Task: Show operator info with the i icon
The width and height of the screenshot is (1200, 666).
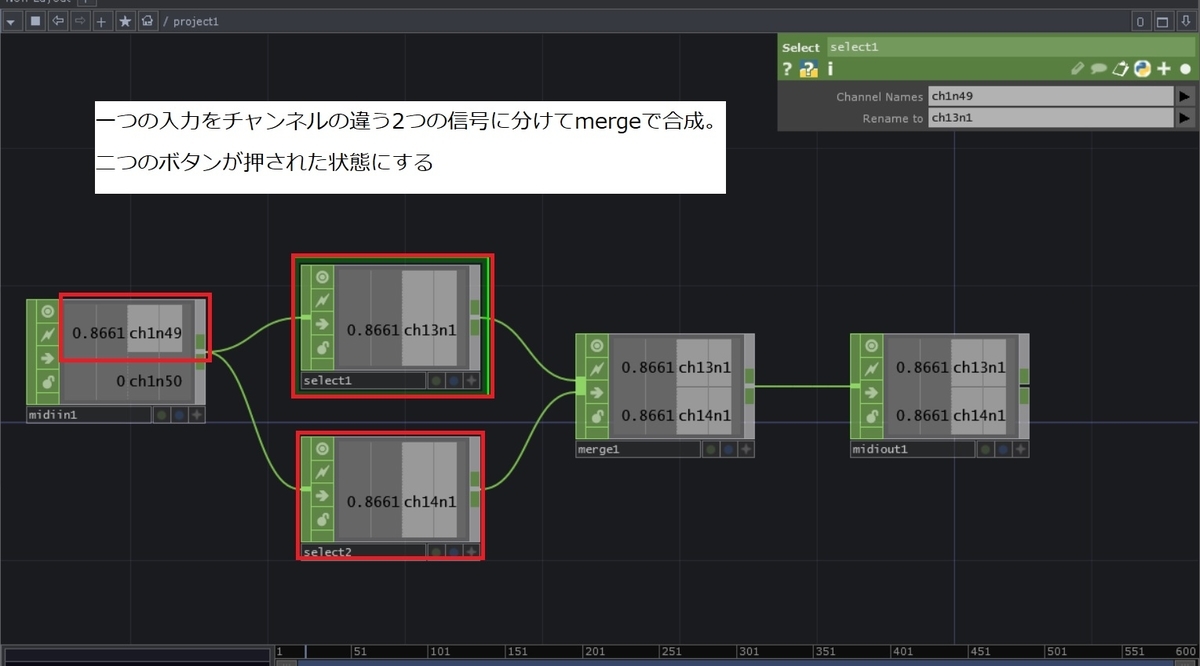Action: coord(830,69)
